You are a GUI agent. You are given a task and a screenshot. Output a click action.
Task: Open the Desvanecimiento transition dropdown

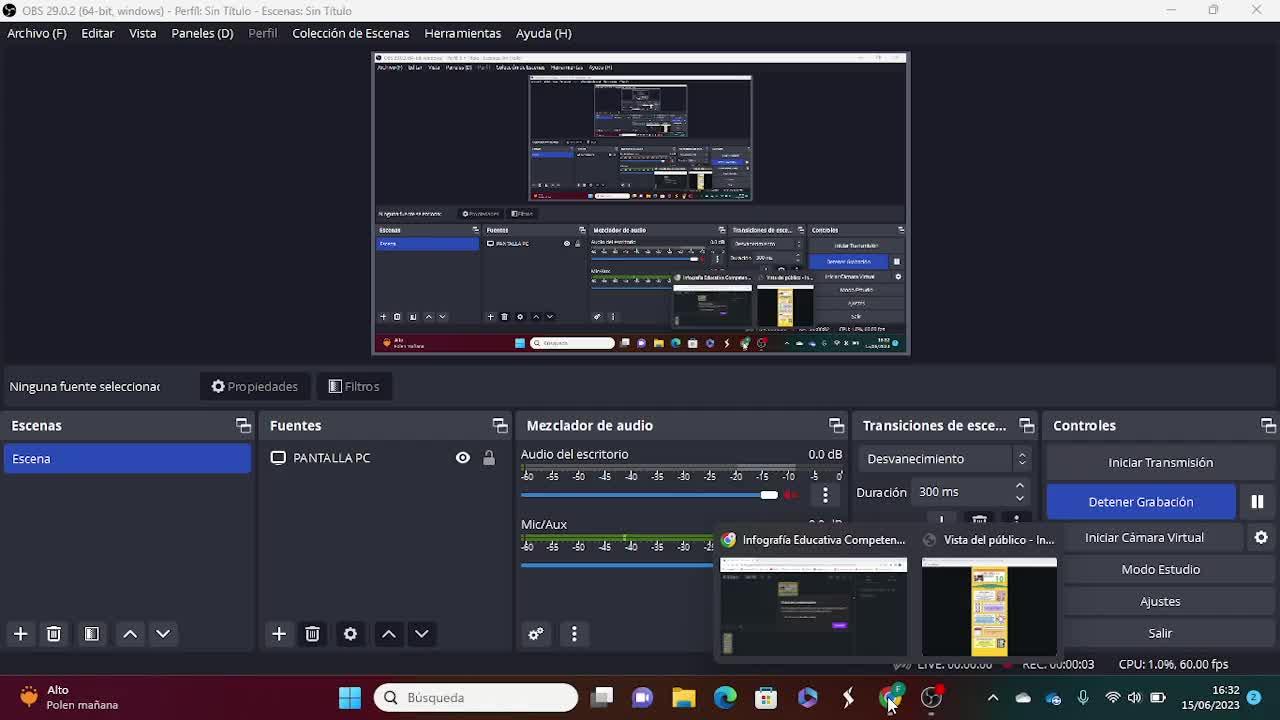coord(944,458)
